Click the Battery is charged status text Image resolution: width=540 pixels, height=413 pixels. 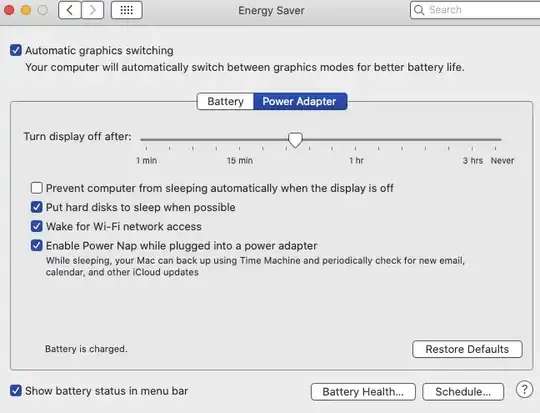tap(86, 349)
